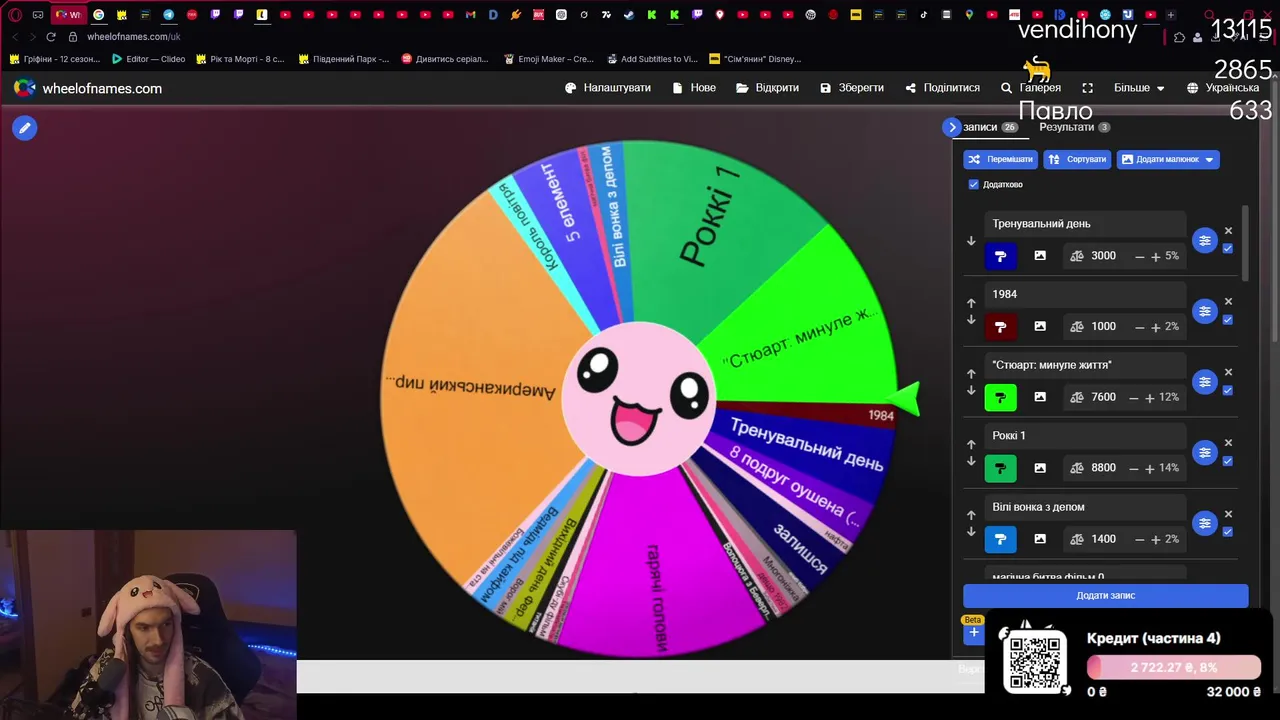Create a new wheel via Нове
This screenshot has width=1280, height=720.
click(x=694, y=88)
